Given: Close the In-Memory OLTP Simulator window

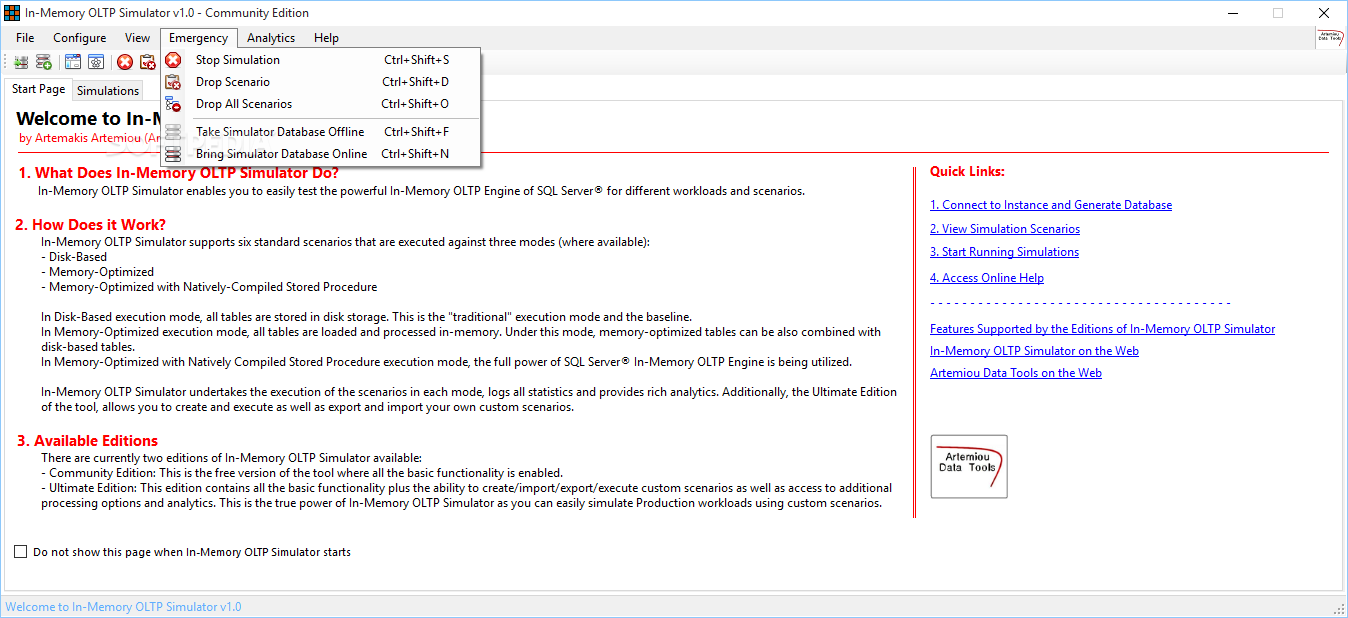Looking at the screenshot, I should click(1324, 13).
